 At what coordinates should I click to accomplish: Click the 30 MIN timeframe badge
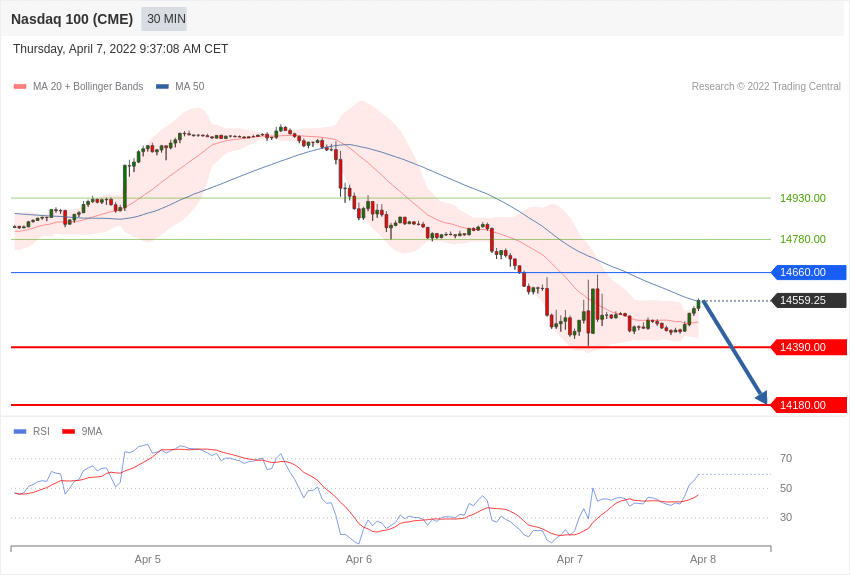pos(164,19)
